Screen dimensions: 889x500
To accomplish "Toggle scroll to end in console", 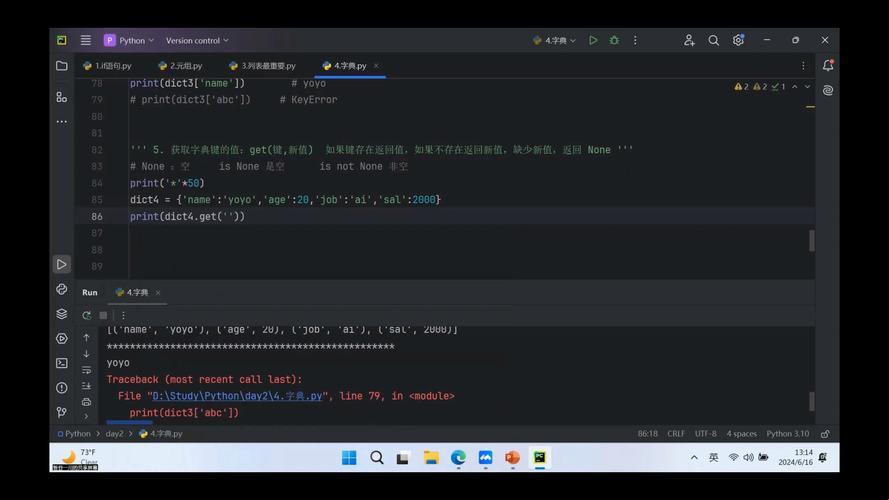I will 86,386.
